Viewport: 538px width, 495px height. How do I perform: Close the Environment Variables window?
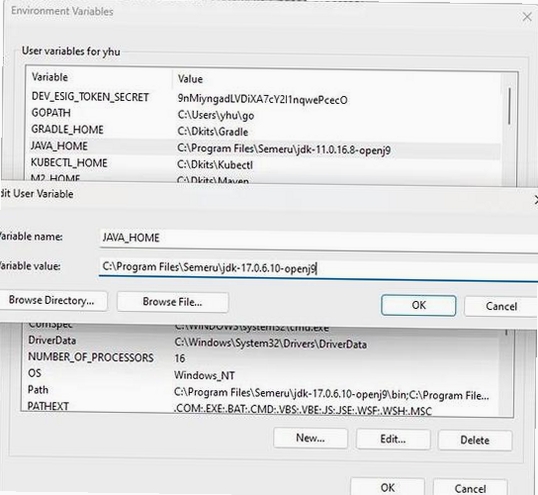tap(527, 16)
